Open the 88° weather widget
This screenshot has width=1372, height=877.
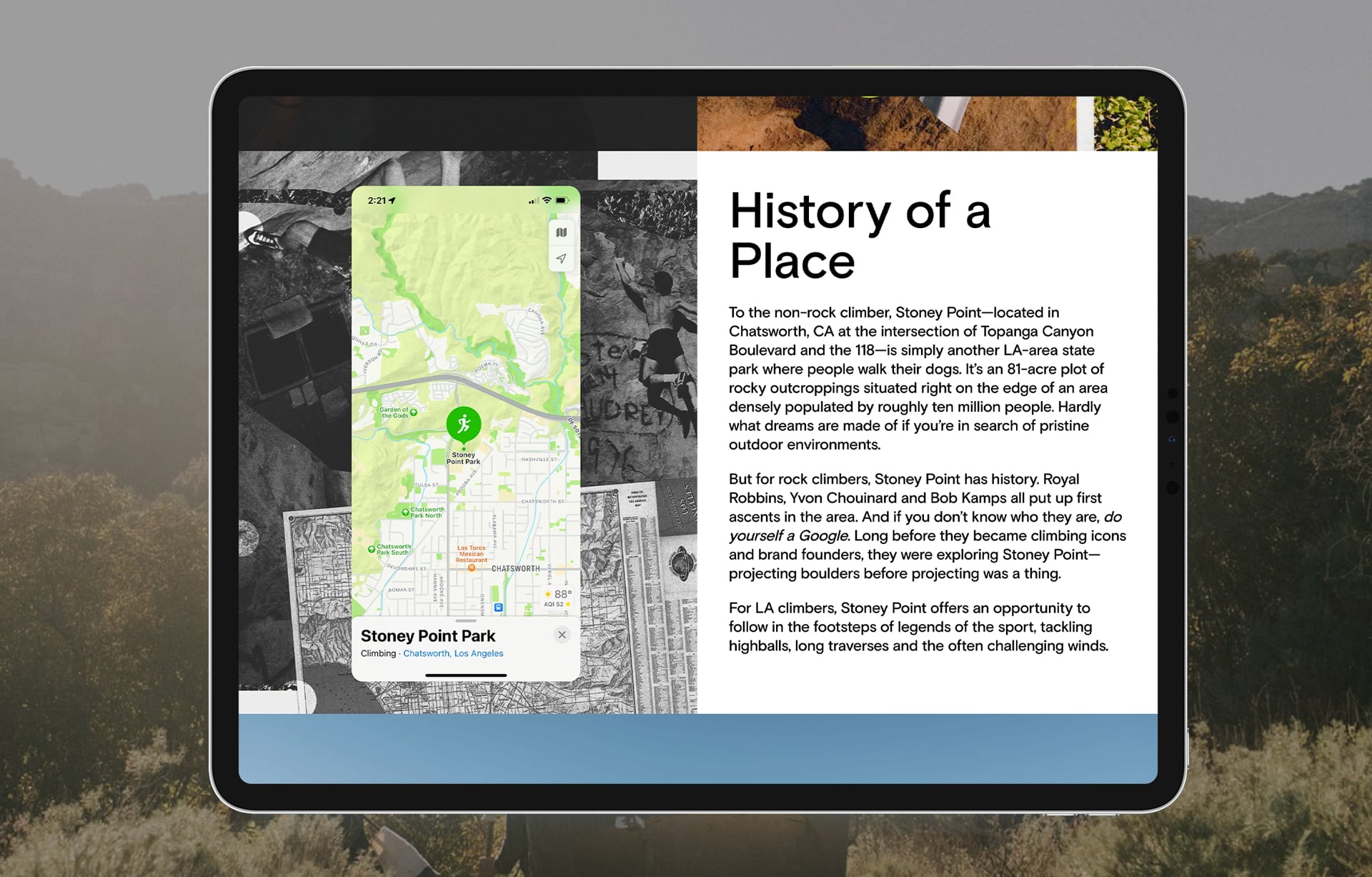point(558,598)
